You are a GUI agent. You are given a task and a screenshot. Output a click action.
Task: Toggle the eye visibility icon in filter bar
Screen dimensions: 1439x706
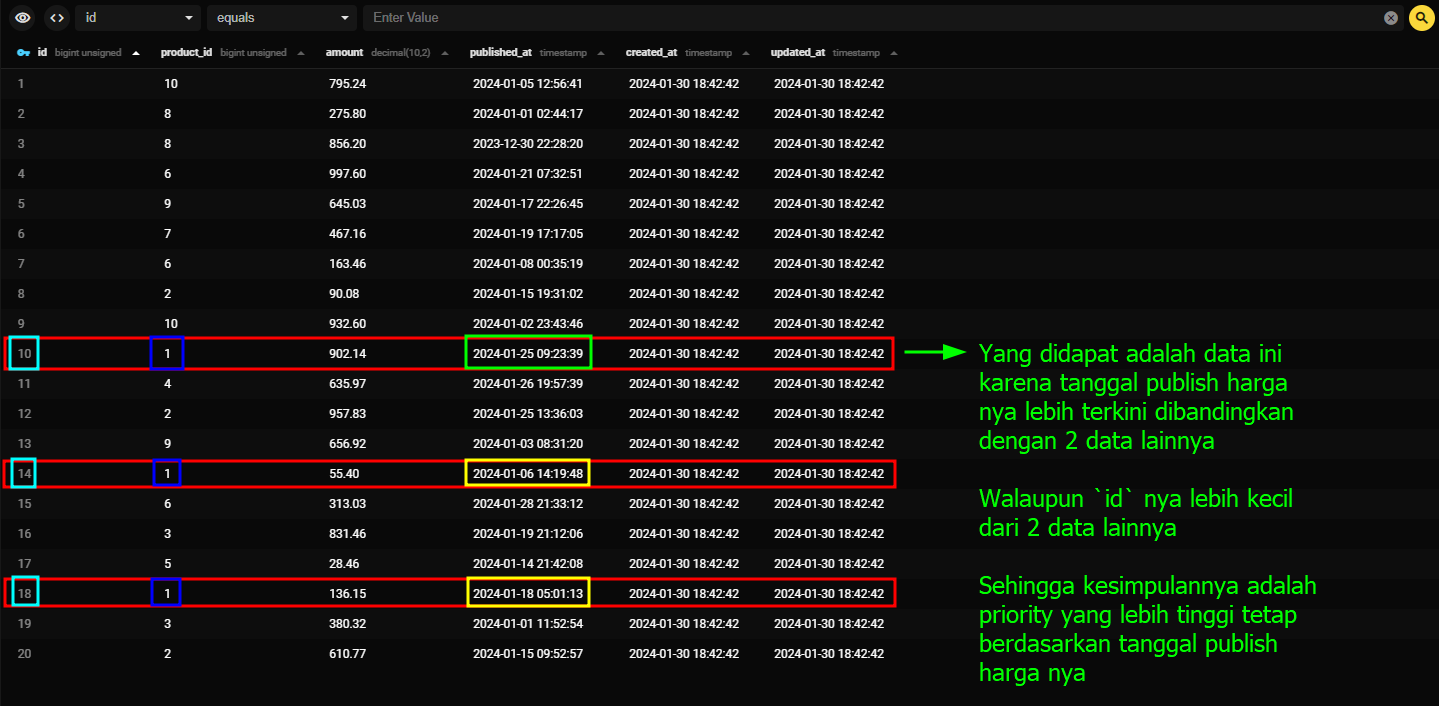click(22, 18)
